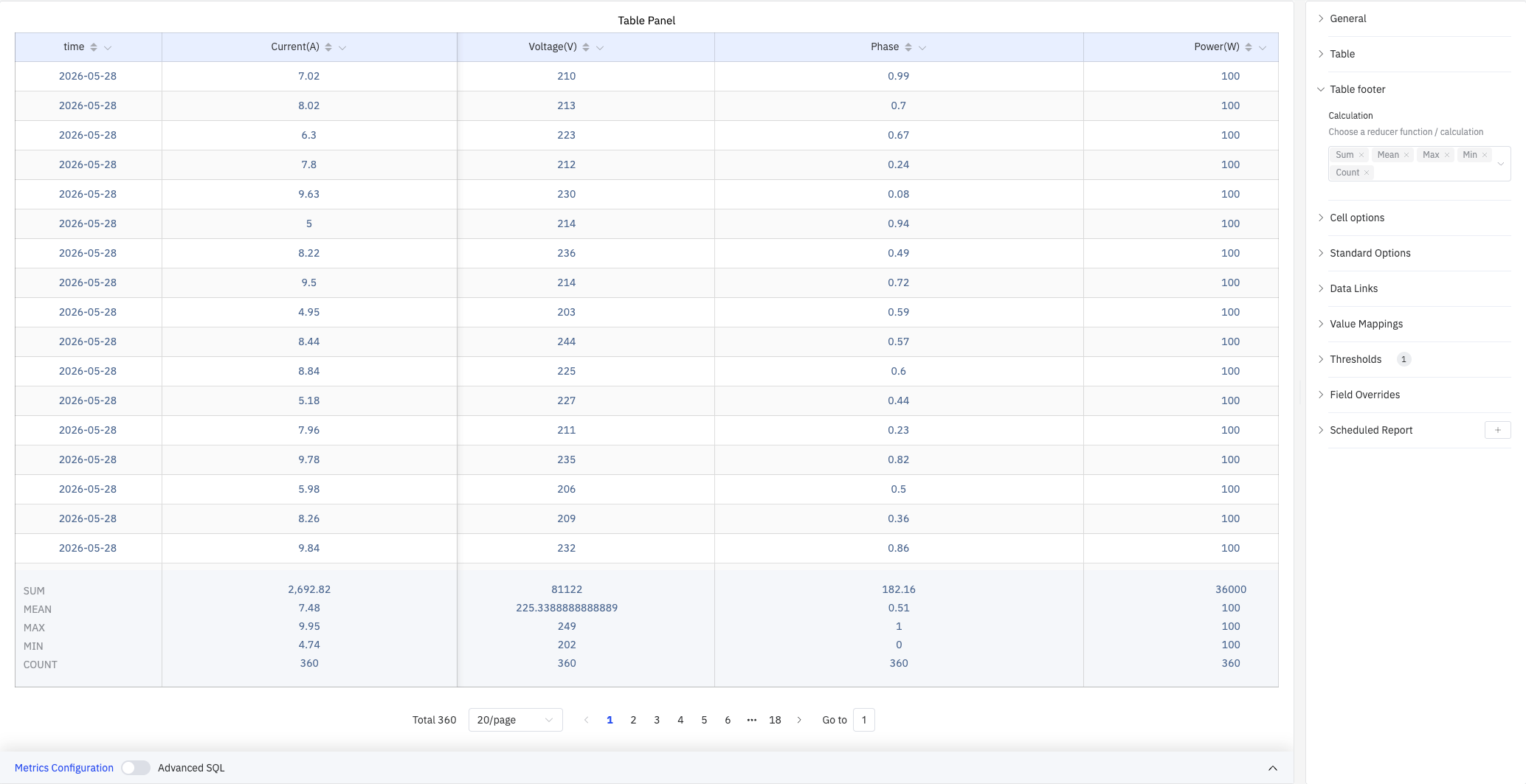Click the voltage cell 236

(567, 253)
